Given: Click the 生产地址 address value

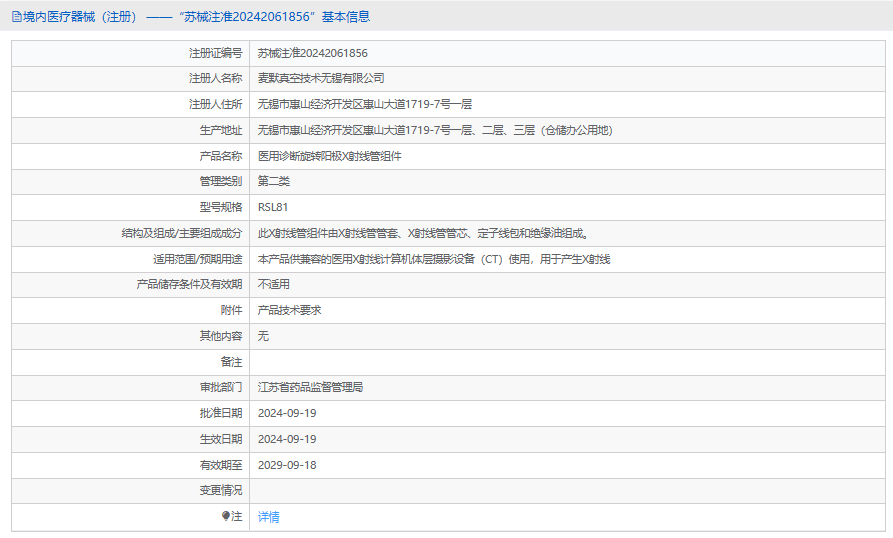Looking at the screenshot, I should pyautogui.click(x=435, y=130).
